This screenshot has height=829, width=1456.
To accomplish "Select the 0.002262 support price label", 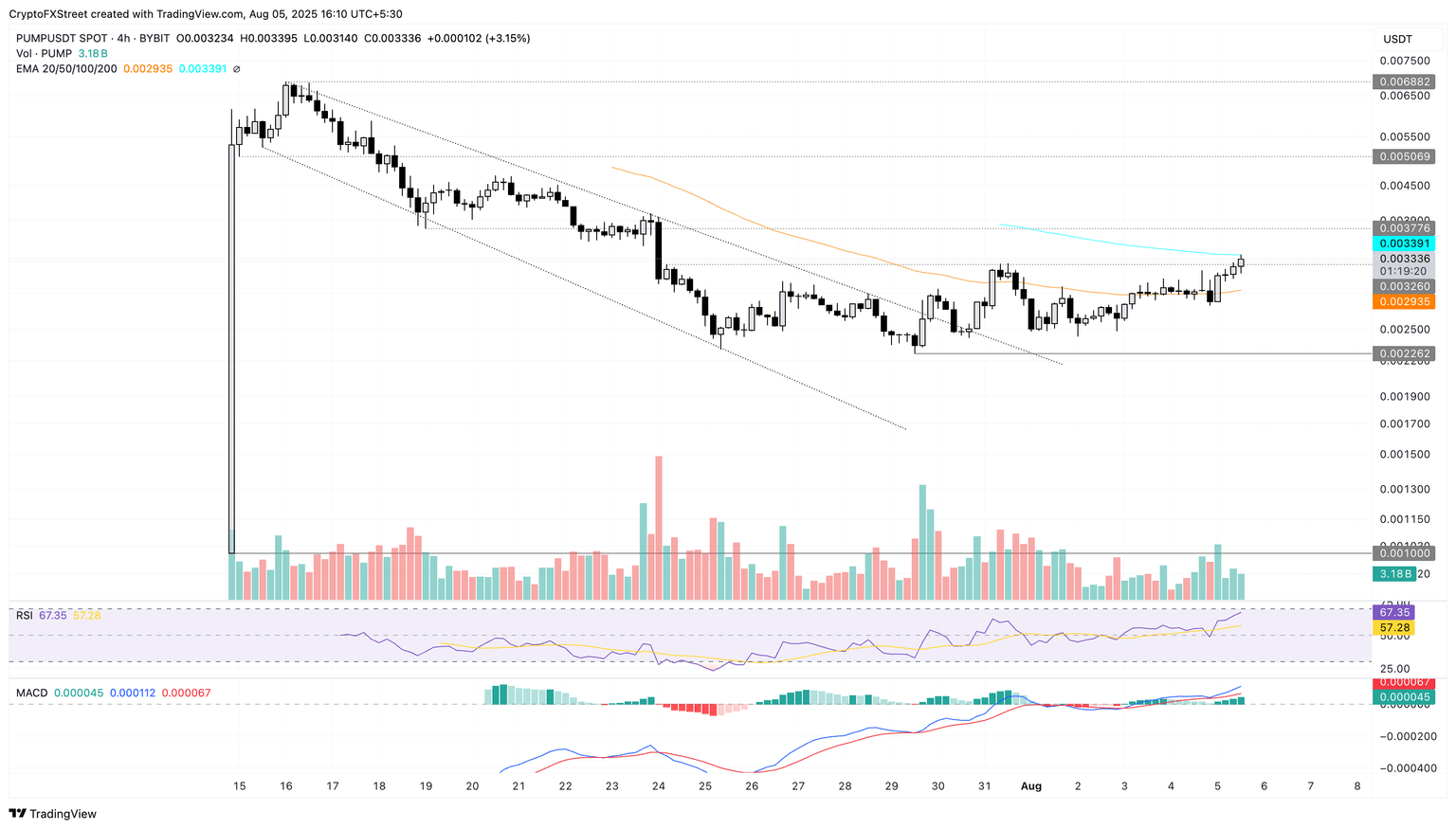I will [x=1404, y=353].
